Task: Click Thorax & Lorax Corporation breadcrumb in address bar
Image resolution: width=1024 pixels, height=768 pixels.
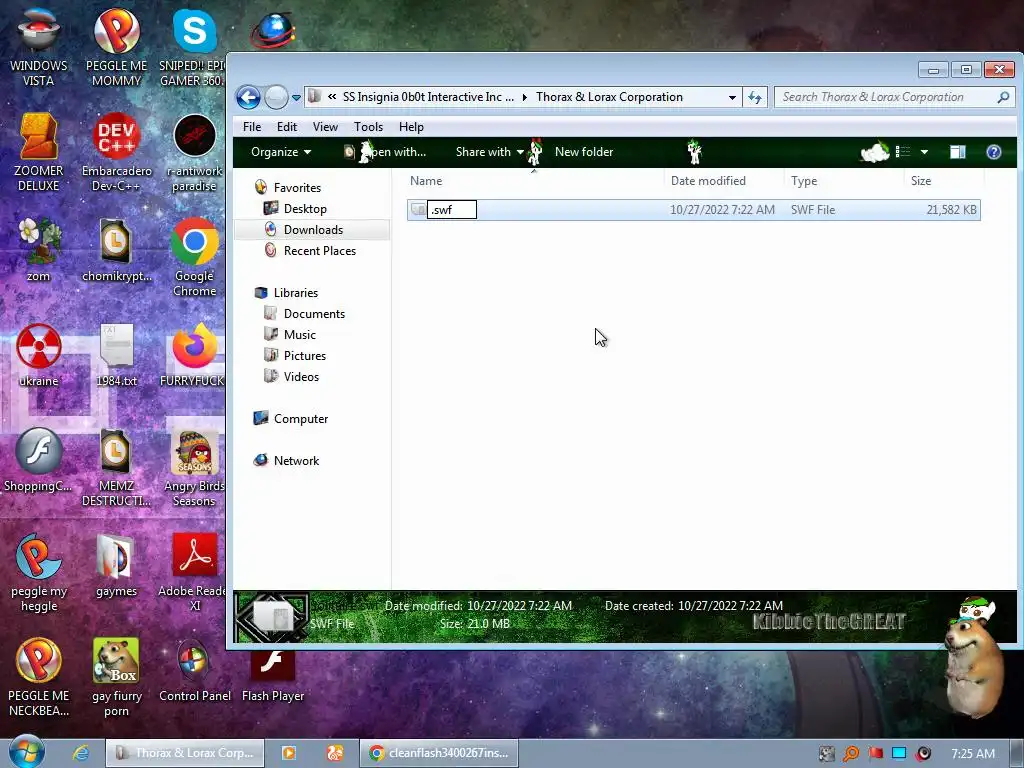Action: [x=609, y=97]
